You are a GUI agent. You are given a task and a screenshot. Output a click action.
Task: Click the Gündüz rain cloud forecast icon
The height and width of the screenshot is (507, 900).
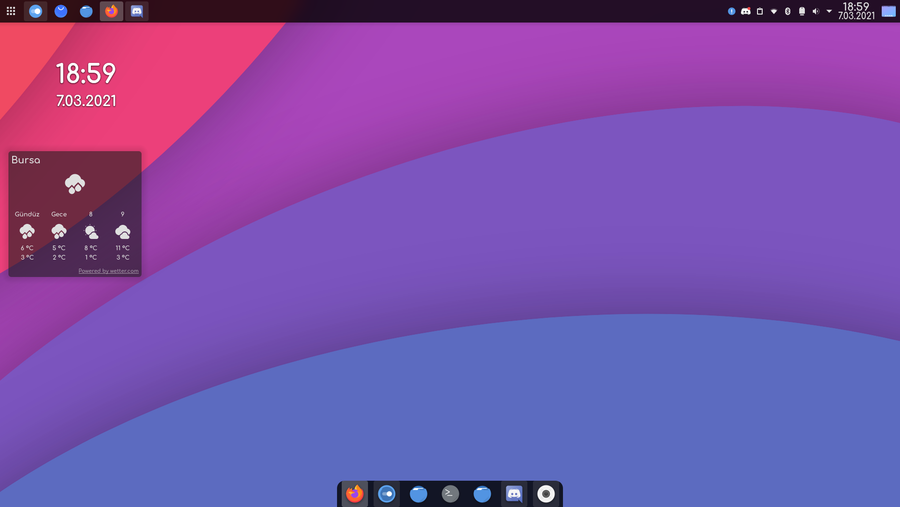click(27, 232)
